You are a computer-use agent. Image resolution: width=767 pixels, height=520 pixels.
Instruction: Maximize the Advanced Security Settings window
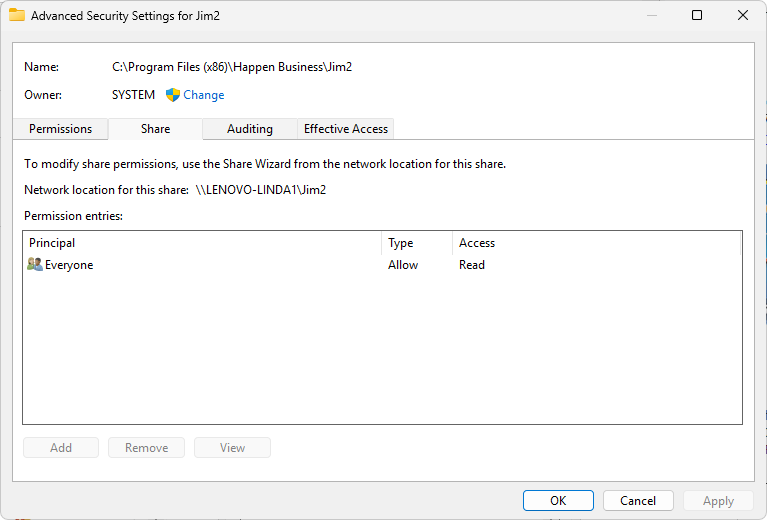point(697,15)
